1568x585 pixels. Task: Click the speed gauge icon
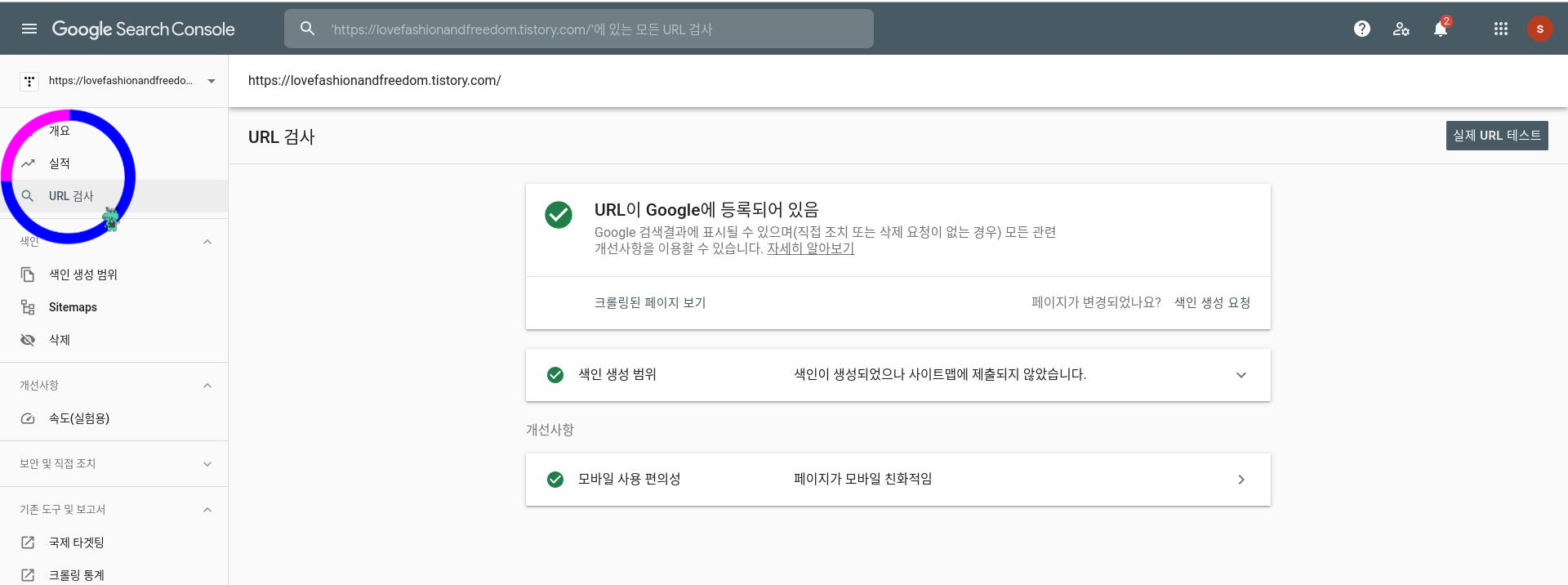pos(28,418)
